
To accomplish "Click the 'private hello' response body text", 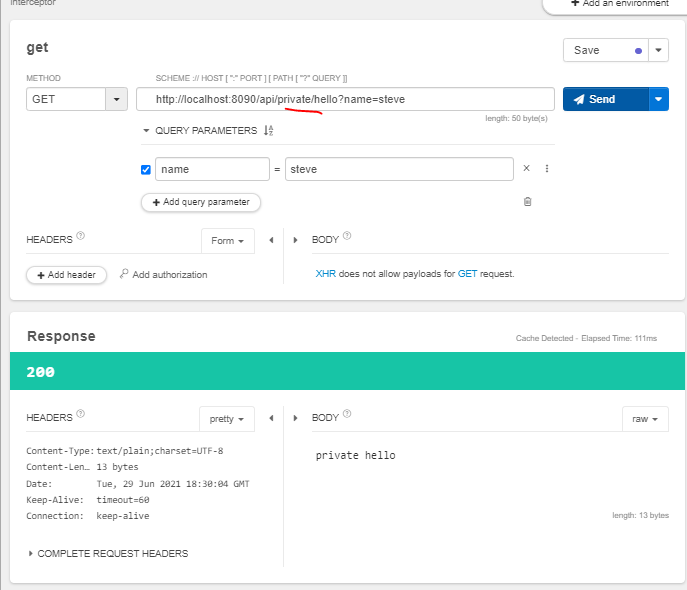I will [x=356, y=456].
